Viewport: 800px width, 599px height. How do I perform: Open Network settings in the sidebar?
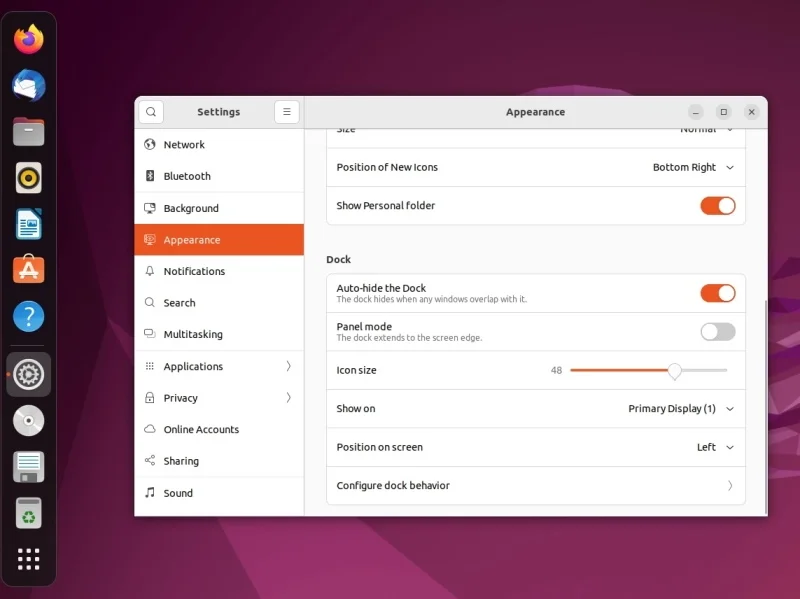point(186,144)
